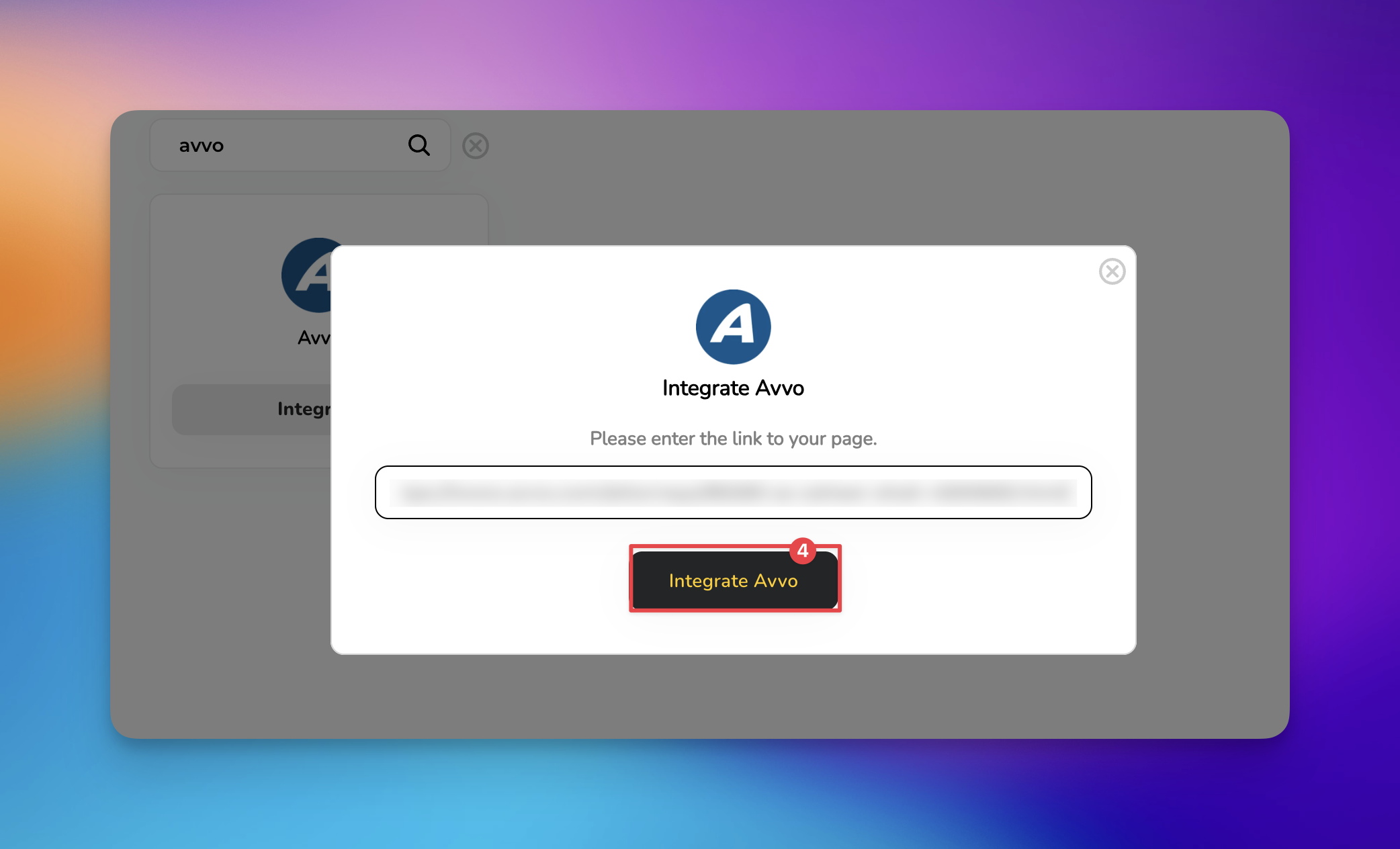Click the magnifying glass search icon
This screenshot has height=849, width=1400.
point(419,145)
